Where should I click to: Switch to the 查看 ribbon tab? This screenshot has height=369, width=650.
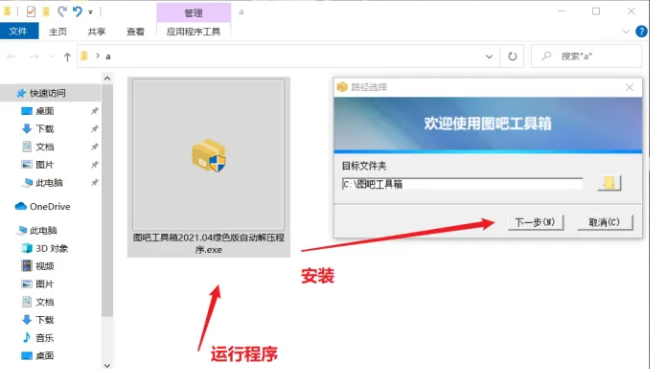[x=135, y=32]
